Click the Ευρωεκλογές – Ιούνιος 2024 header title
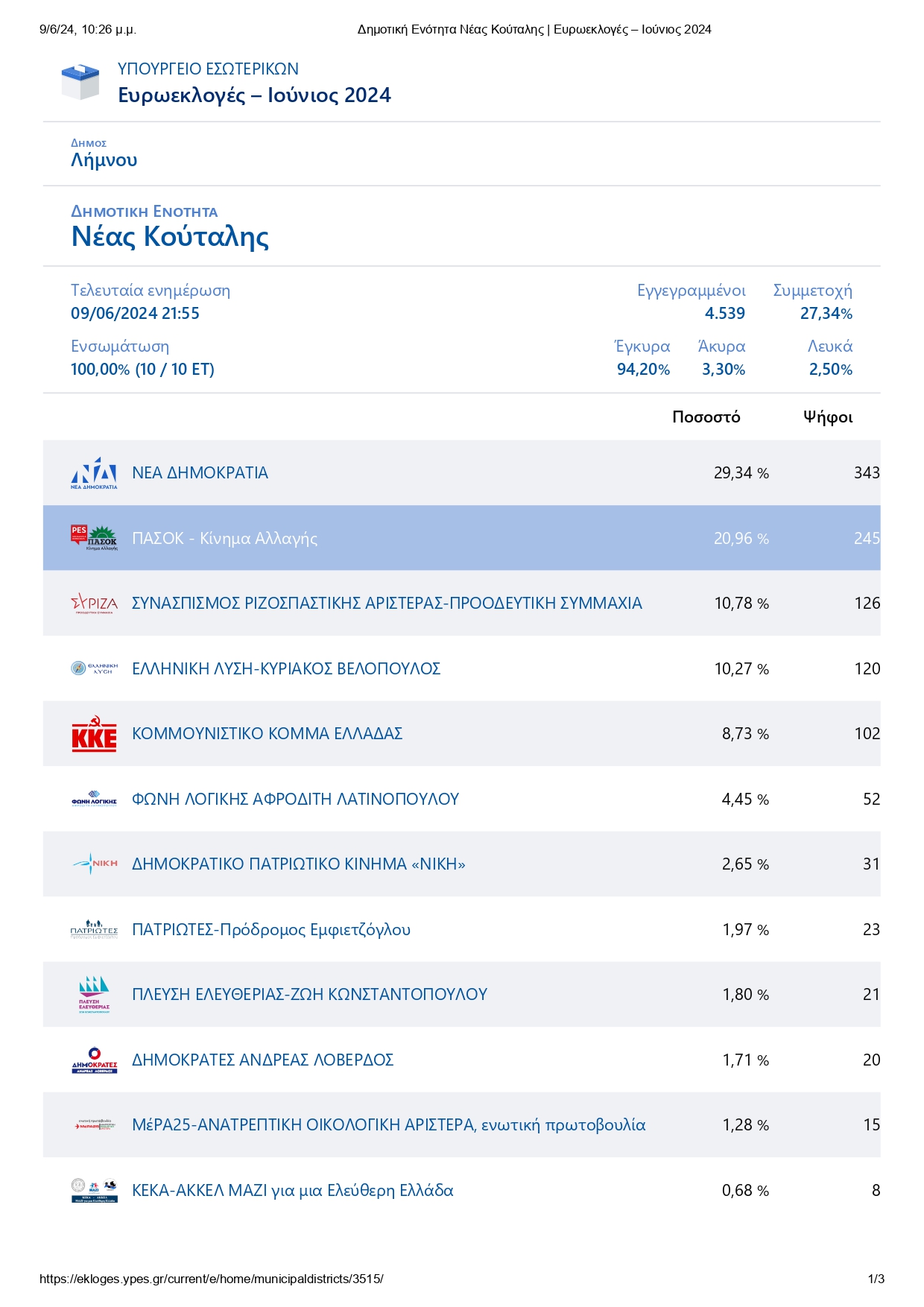The height and width of the screenshot is (1307, 924). [254, 95]
